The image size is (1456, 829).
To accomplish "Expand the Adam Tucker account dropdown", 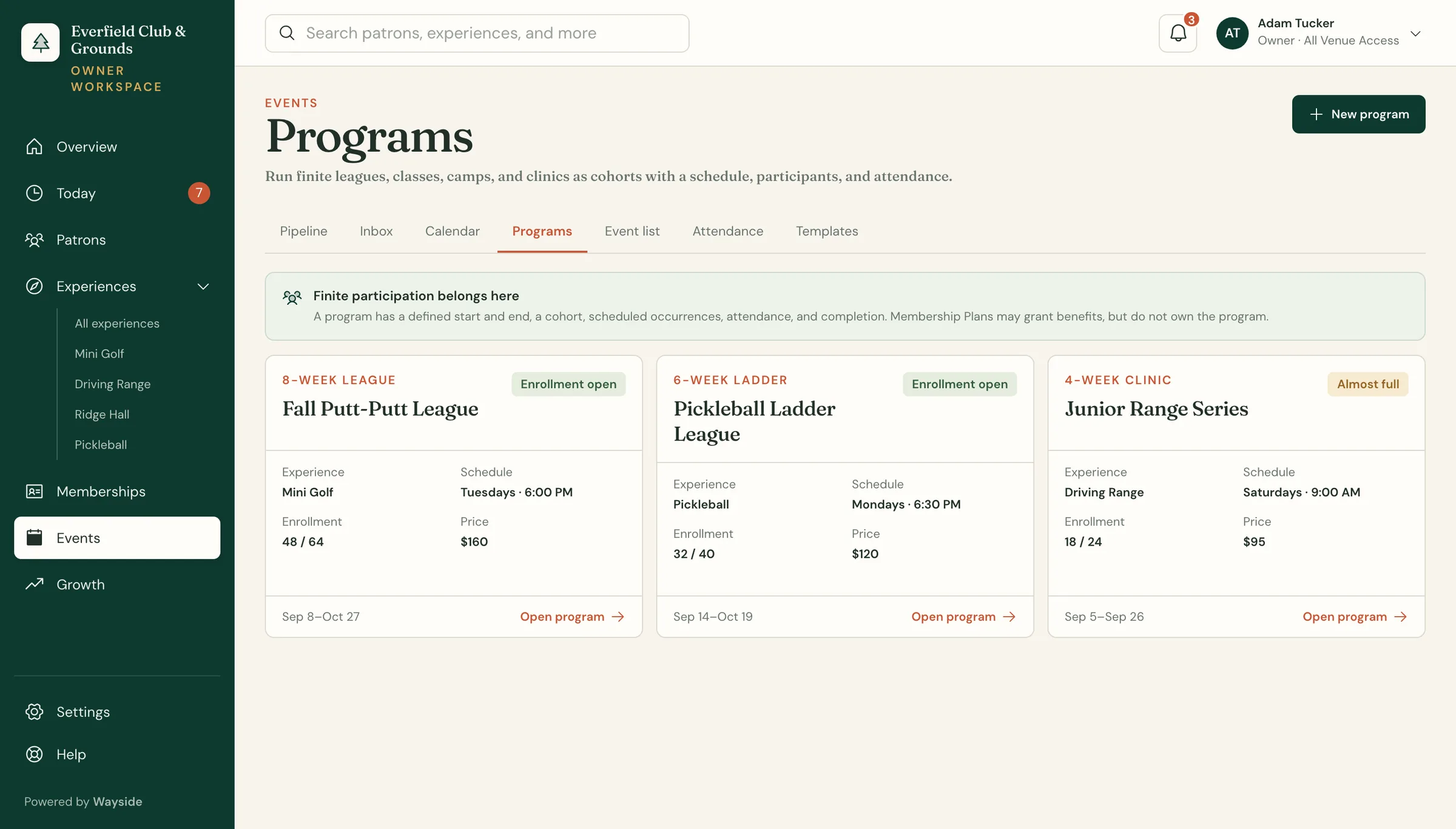I will point(1415,33).
